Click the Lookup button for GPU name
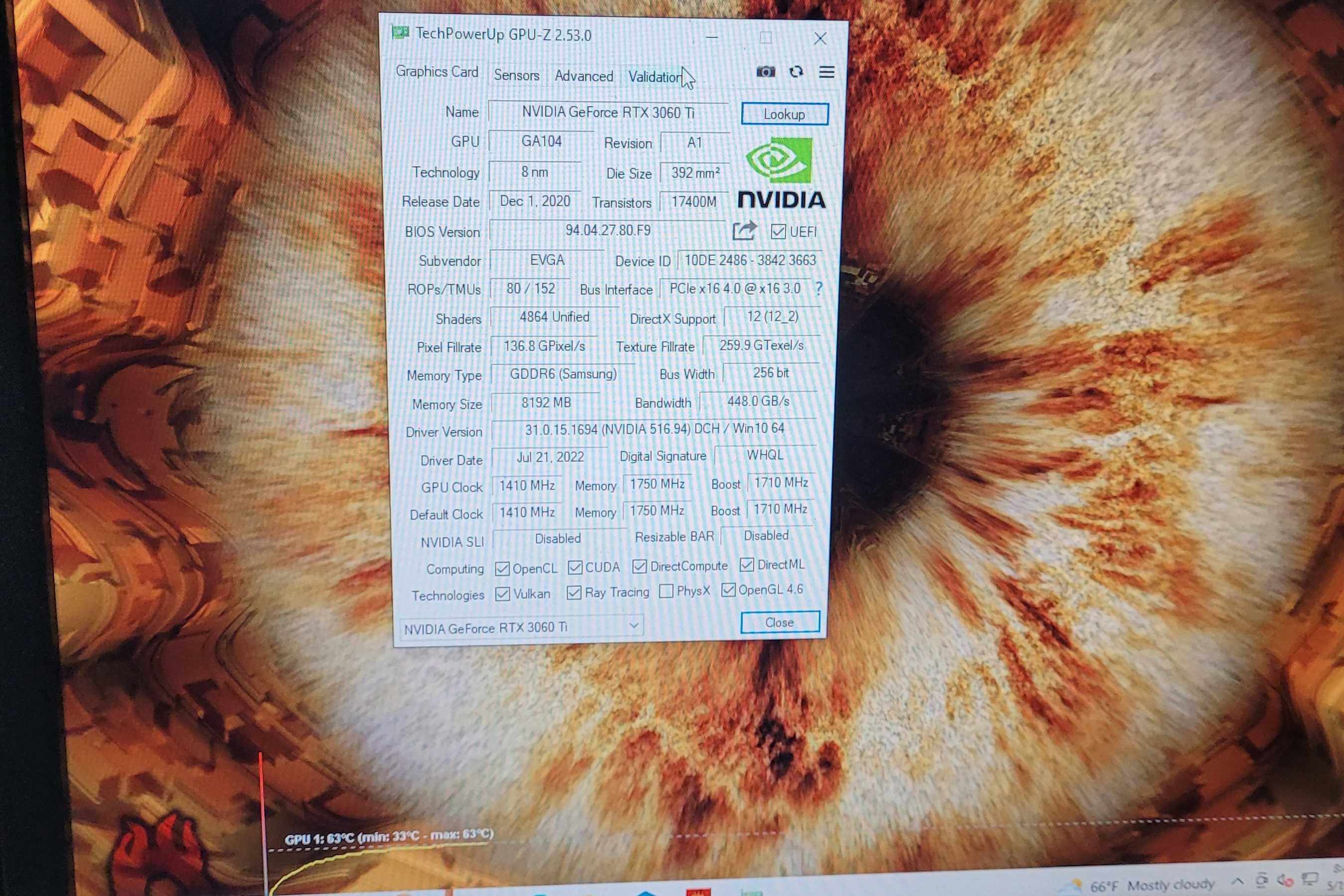This screenshot has height=896, width=1344. (784, 112)
